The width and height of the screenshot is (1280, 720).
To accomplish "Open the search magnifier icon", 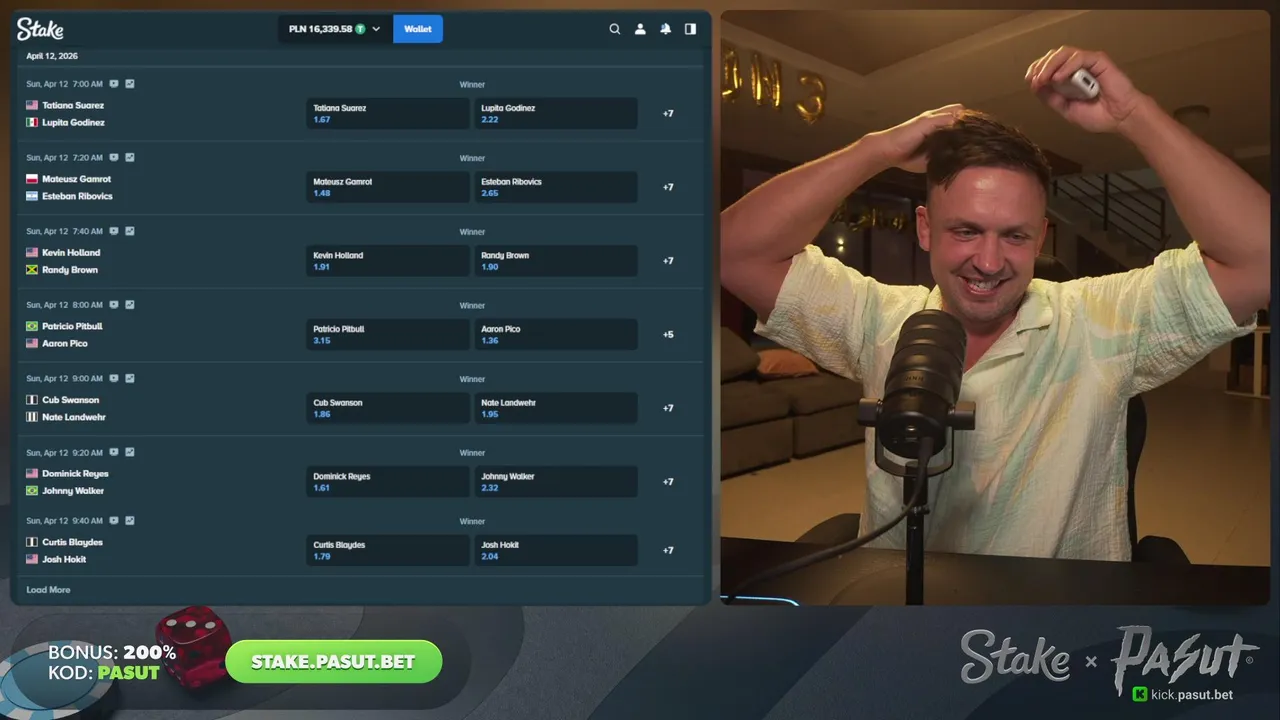I will pyautogui.click(x=615, y=29).
